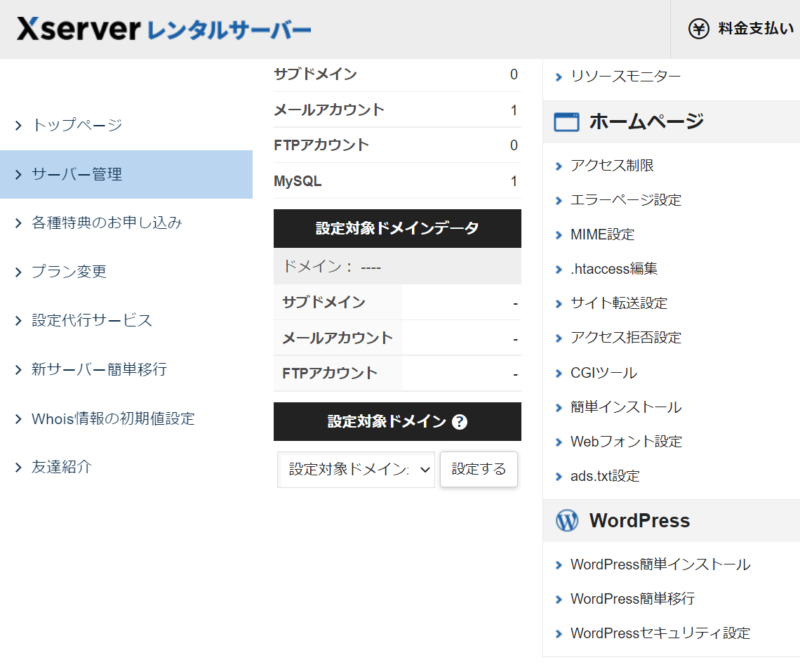Click the help question mark on 設定対象ドメイン
Screen dimensions: 800x667
pyautogui.click(x=459, y=422)
